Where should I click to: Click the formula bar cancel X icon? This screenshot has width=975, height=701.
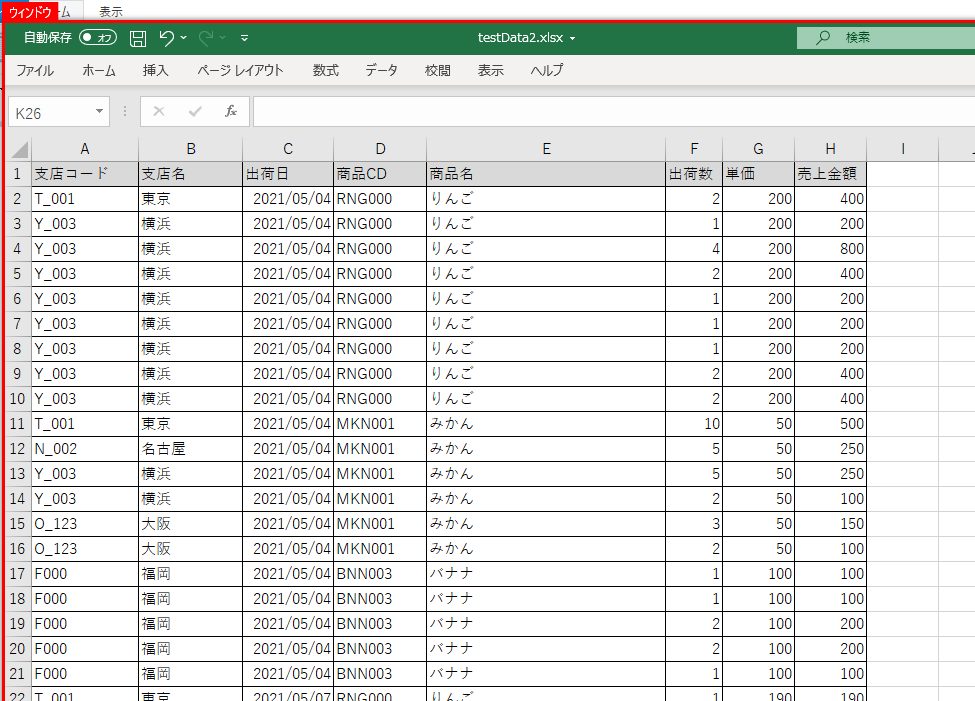(x=159, y=112)
